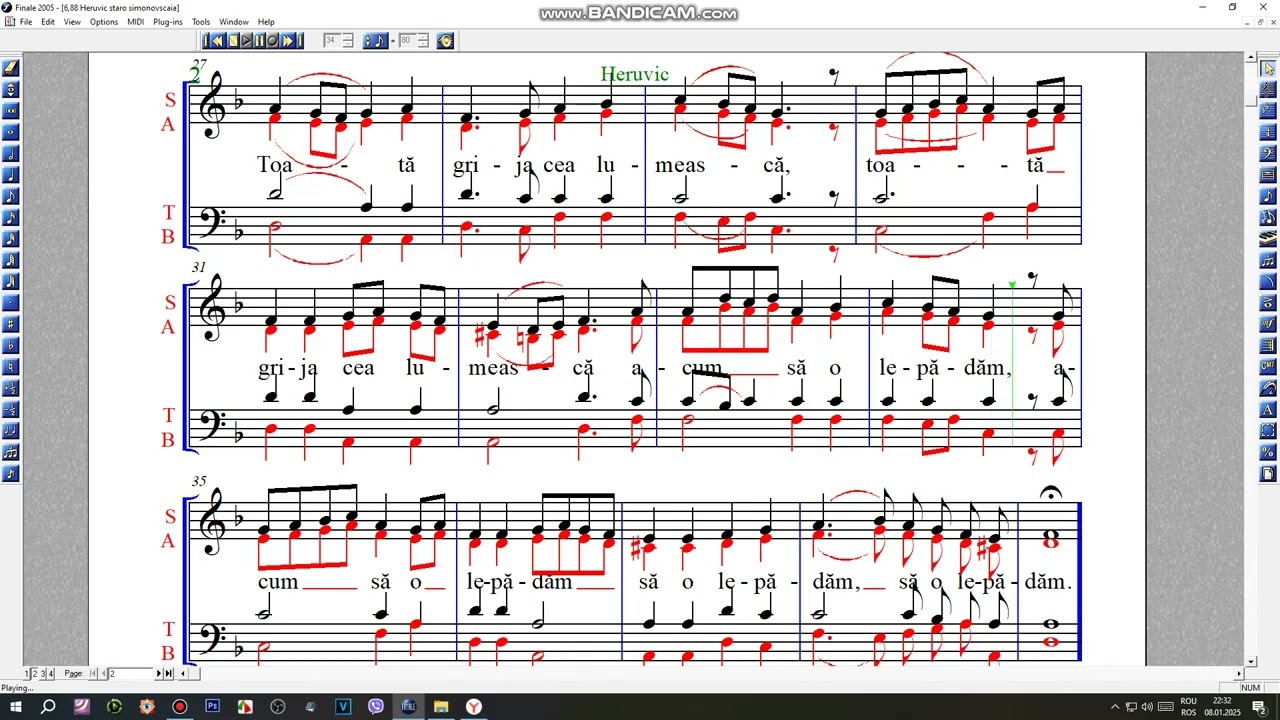Open the Chord CM7 tool

tap(1268, 367)
